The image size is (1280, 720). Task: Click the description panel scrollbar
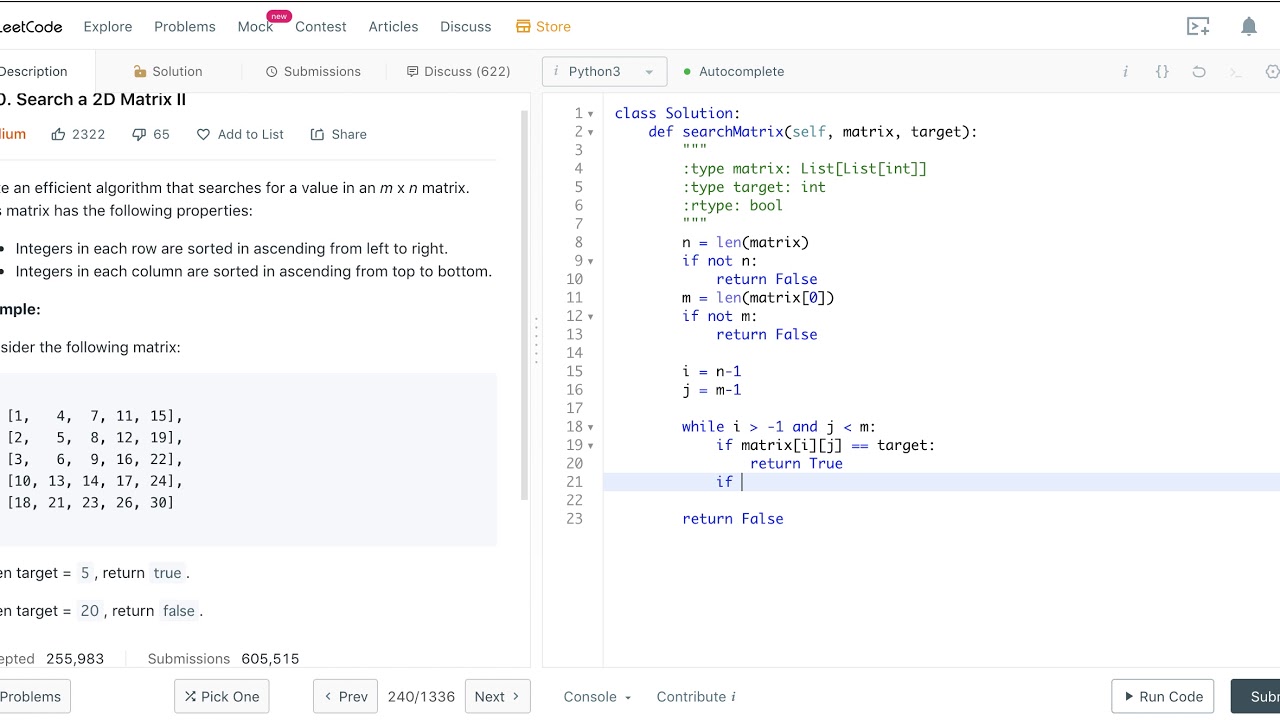524,305
